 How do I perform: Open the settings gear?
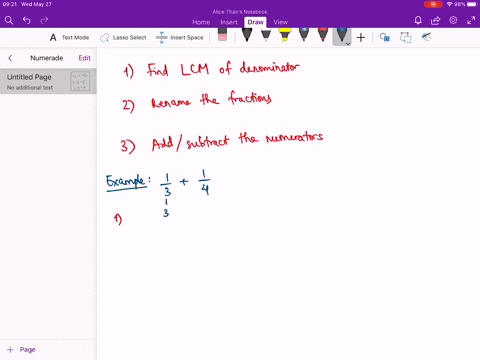tap(453, 20)
